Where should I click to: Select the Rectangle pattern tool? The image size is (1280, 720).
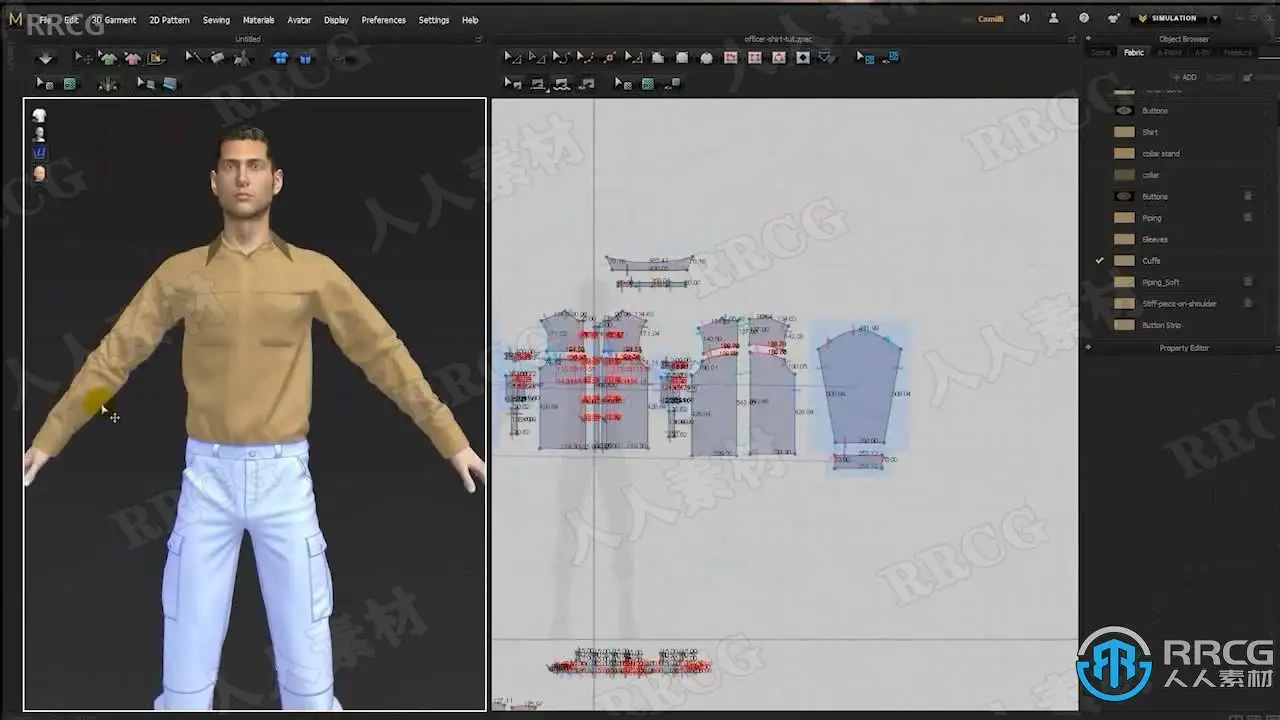pyautogui.click(x=682, y=58)
